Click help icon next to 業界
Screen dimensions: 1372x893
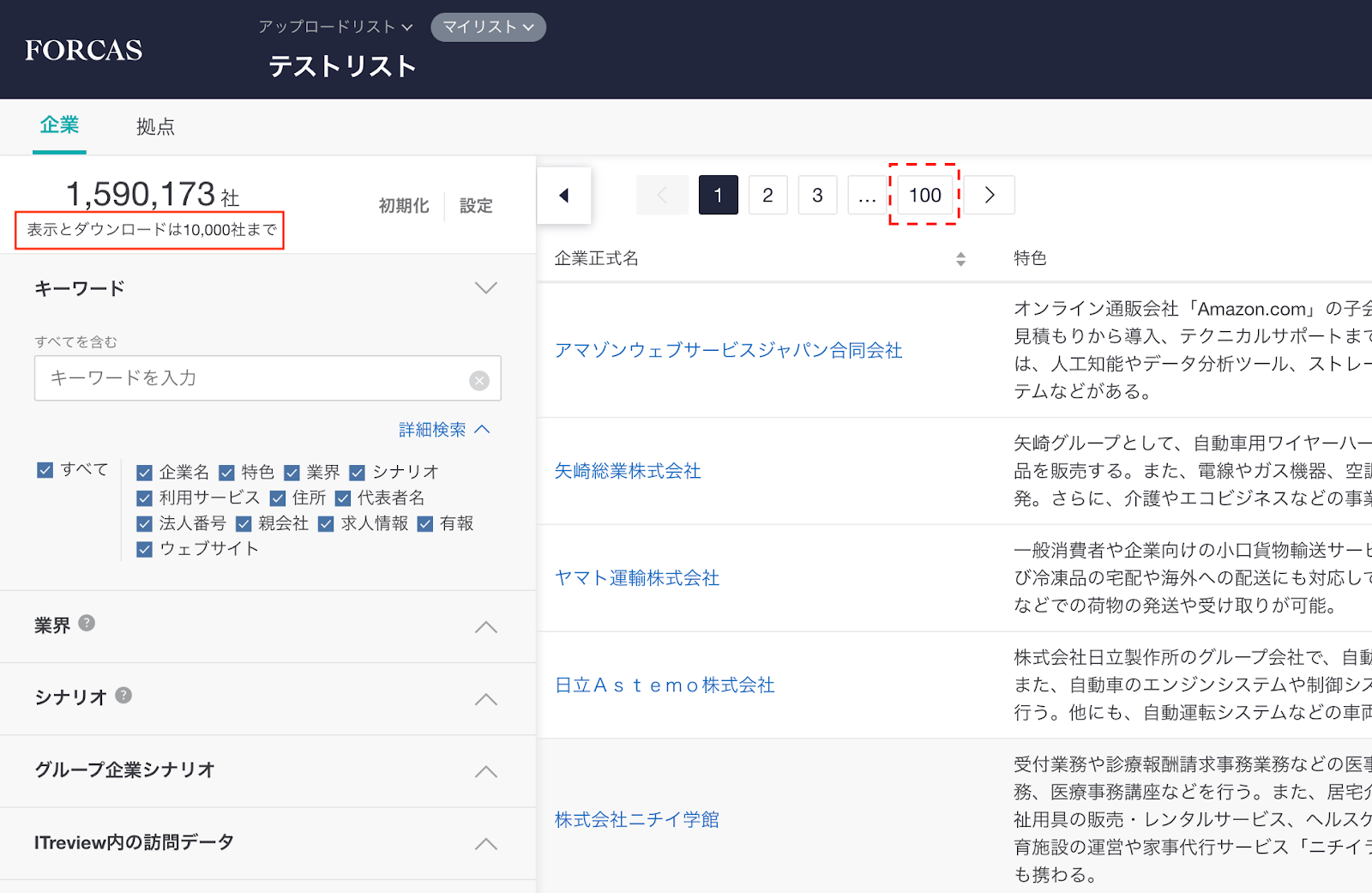pos(87,623)
